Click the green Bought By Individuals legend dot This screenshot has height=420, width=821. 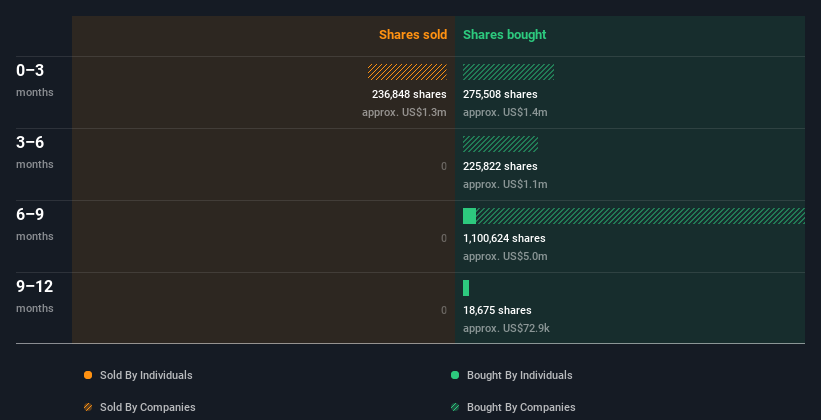(455, 375)
